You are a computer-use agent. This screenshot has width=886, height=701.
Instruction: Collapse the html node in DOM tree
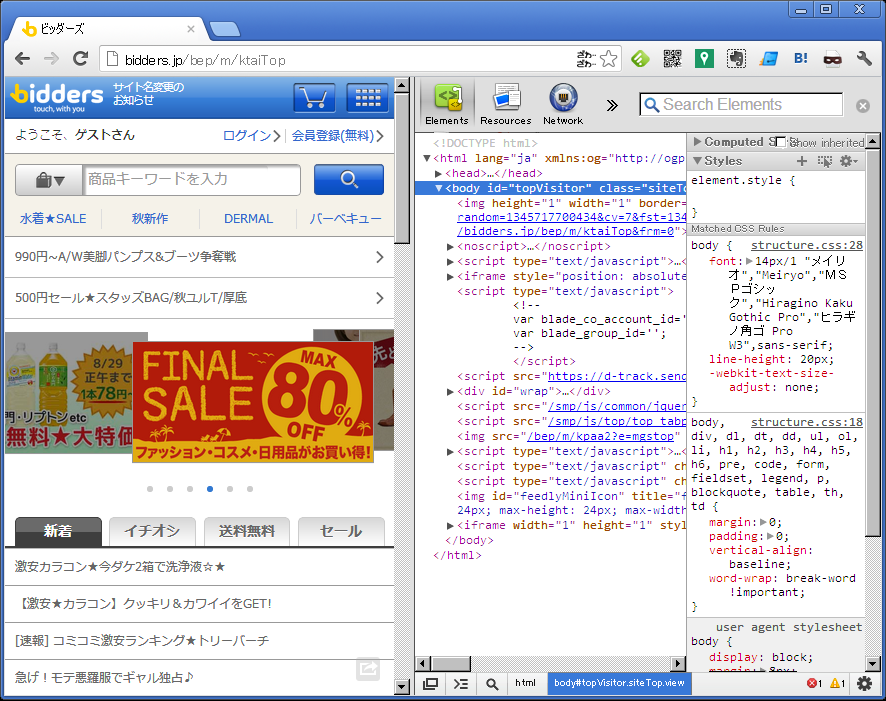point(427,158)
